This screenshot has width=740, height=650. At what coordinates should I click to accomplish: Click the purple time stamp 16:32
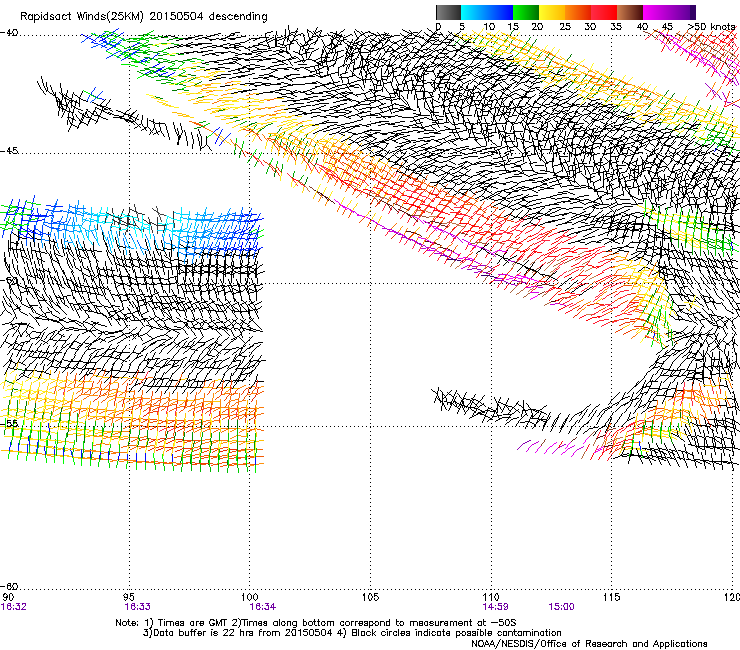[14, 607]
